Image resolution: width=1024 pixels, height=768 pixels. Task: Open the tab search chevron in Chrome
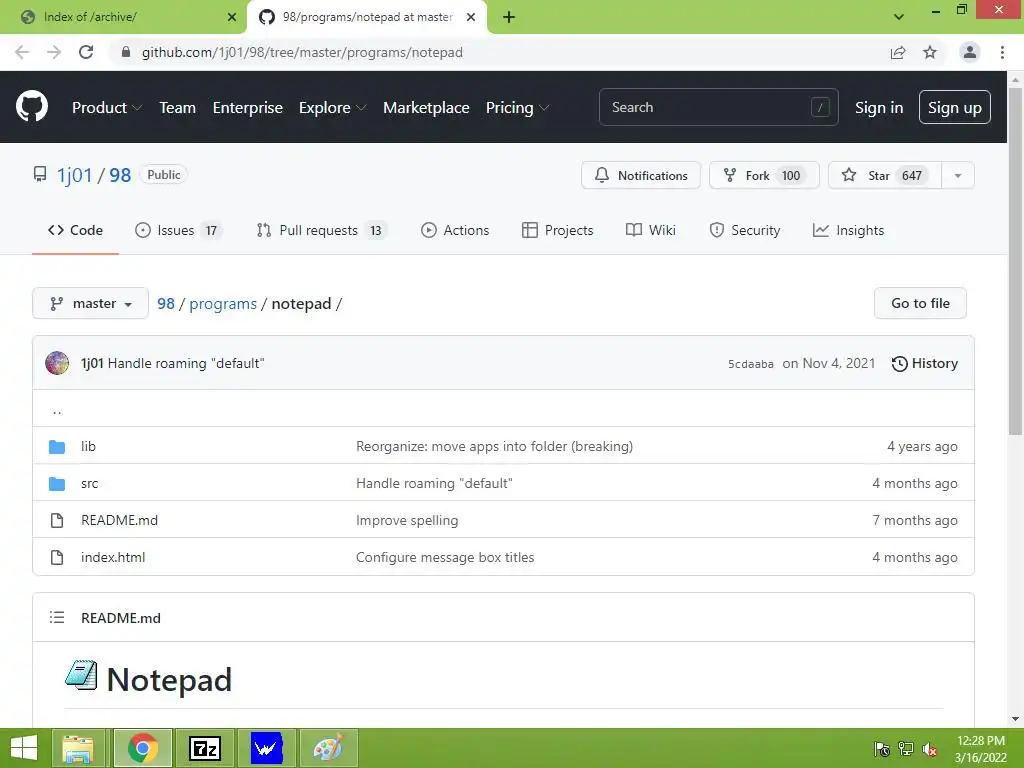click(899, 17)
